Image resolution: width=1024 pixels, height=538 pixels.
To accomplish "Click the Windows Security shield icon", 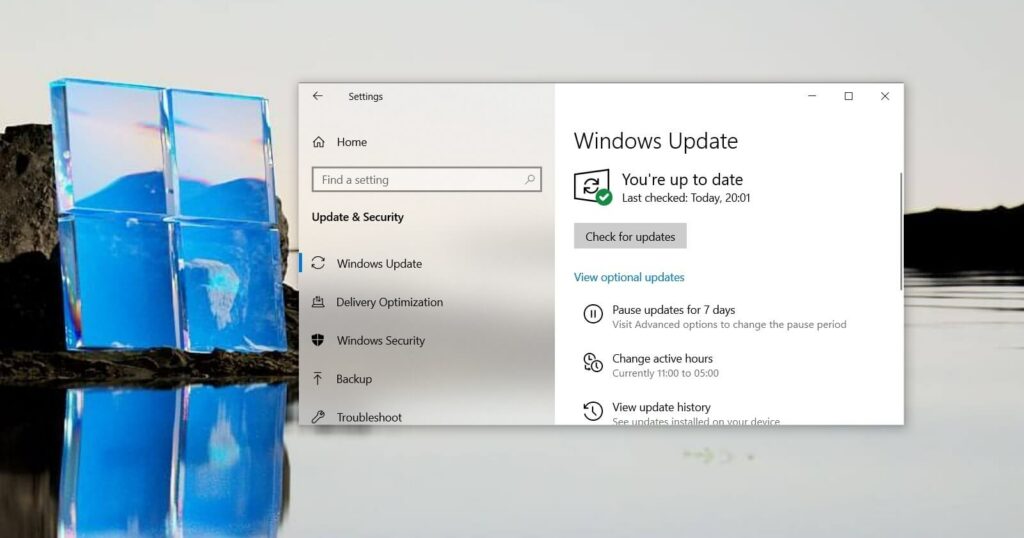I will 318,340.
